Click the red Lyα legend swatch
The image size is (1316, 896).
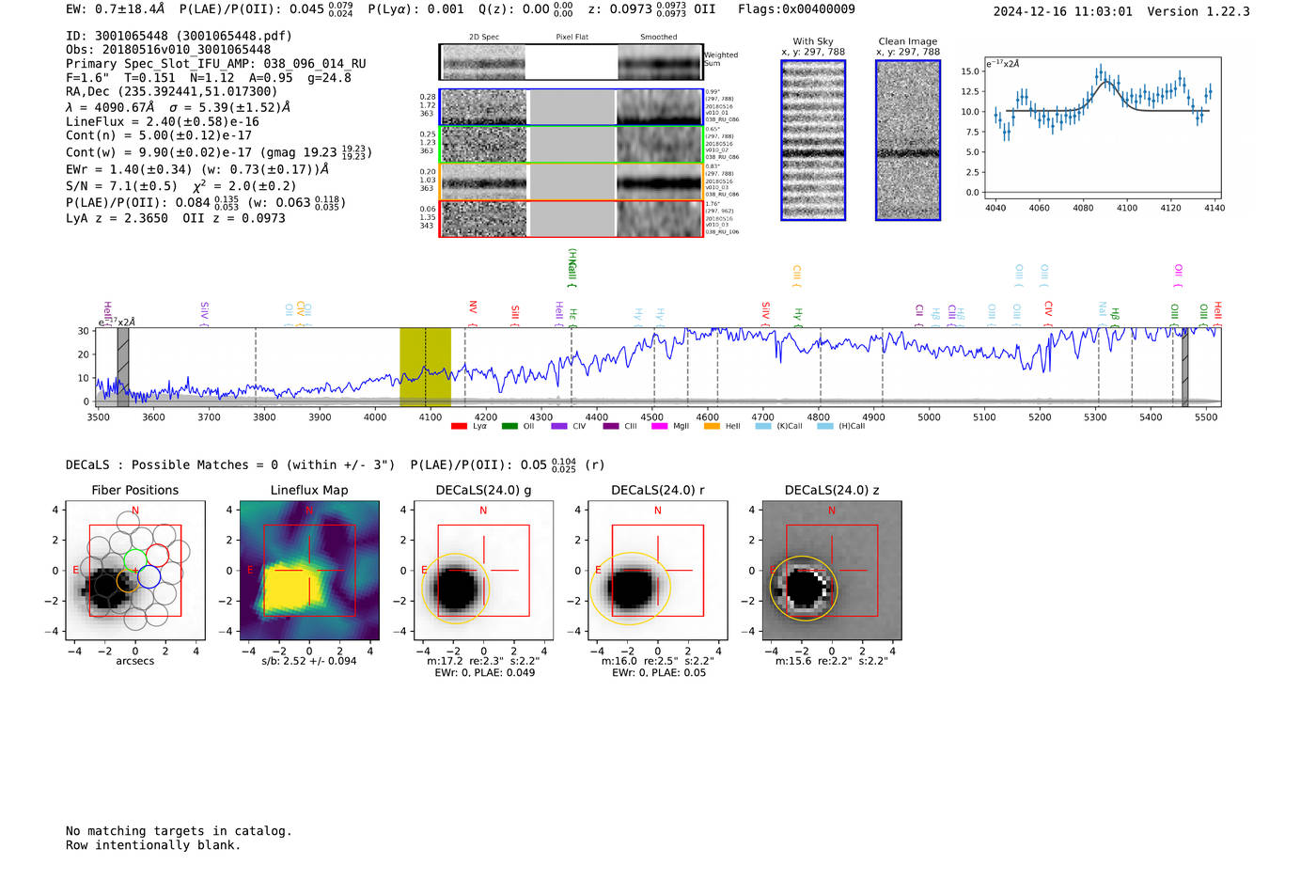(459, 426)
